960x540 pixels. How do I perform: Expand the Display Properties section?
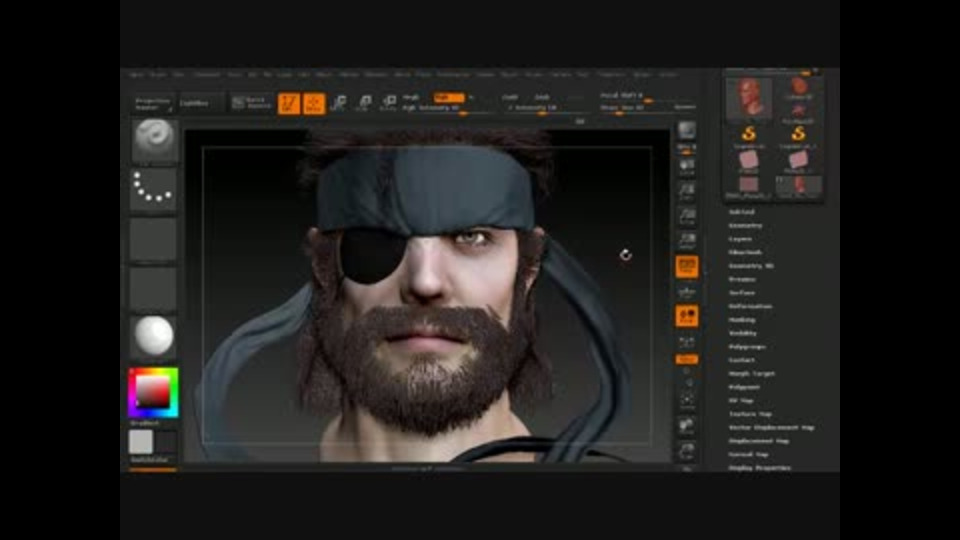(760, 468)
